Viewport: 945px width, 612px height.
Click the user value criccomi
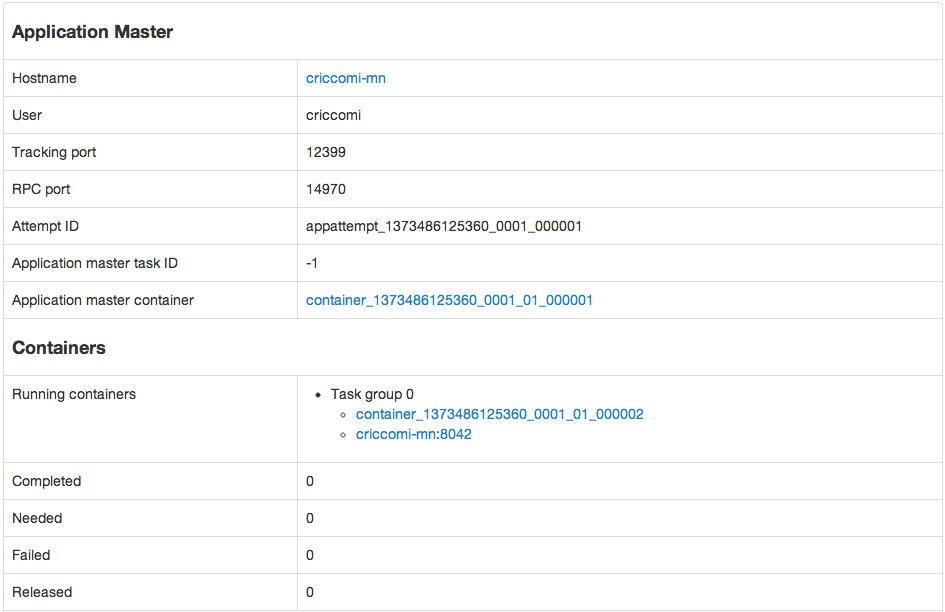333,115
